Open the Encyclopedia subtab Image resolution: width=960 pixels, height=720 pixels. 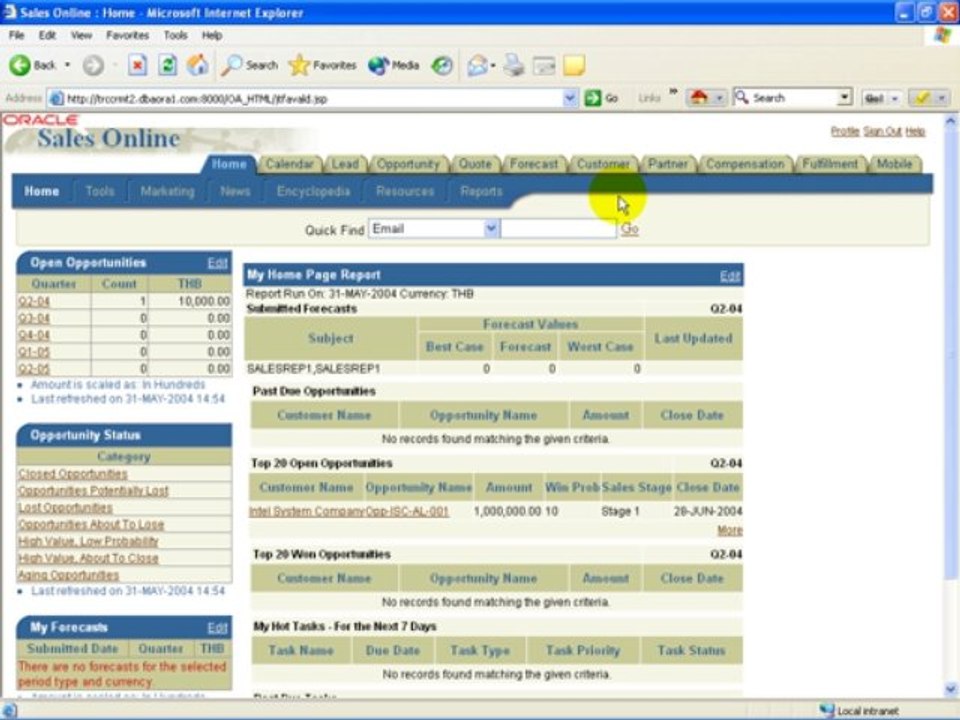313,191
